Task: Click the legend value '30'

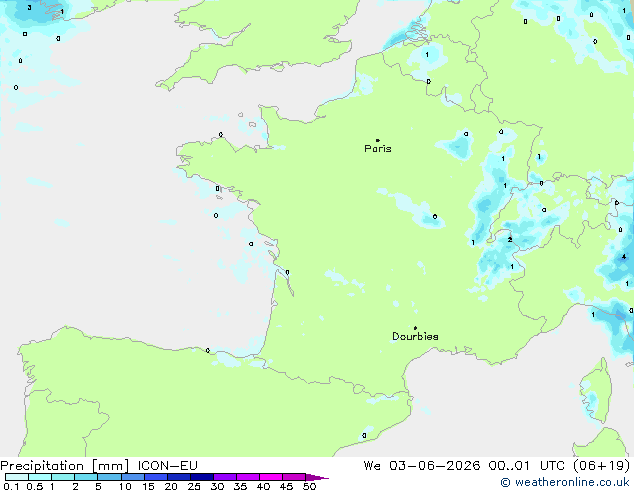Action: click(217, 486)
